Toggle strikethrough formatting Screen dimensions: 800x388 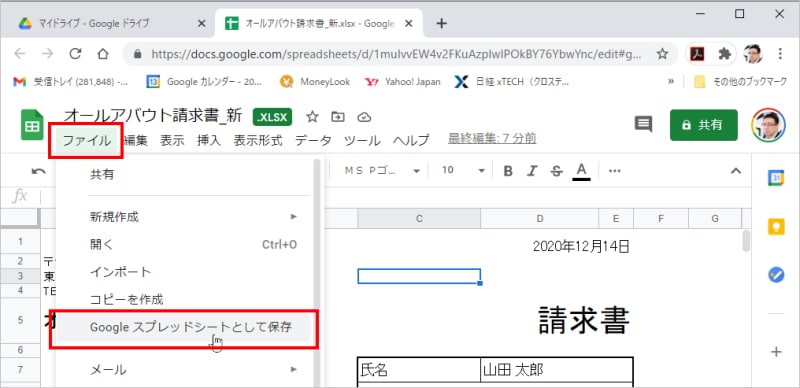point(556,171)
